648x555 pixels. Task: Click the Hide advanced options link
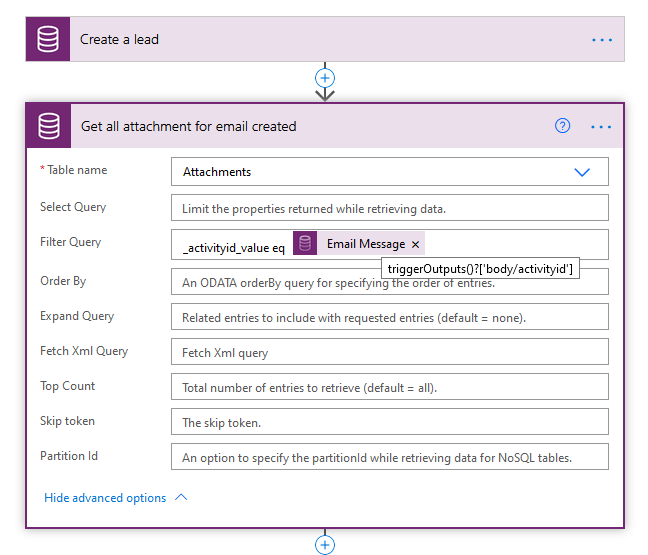[105, 498]
